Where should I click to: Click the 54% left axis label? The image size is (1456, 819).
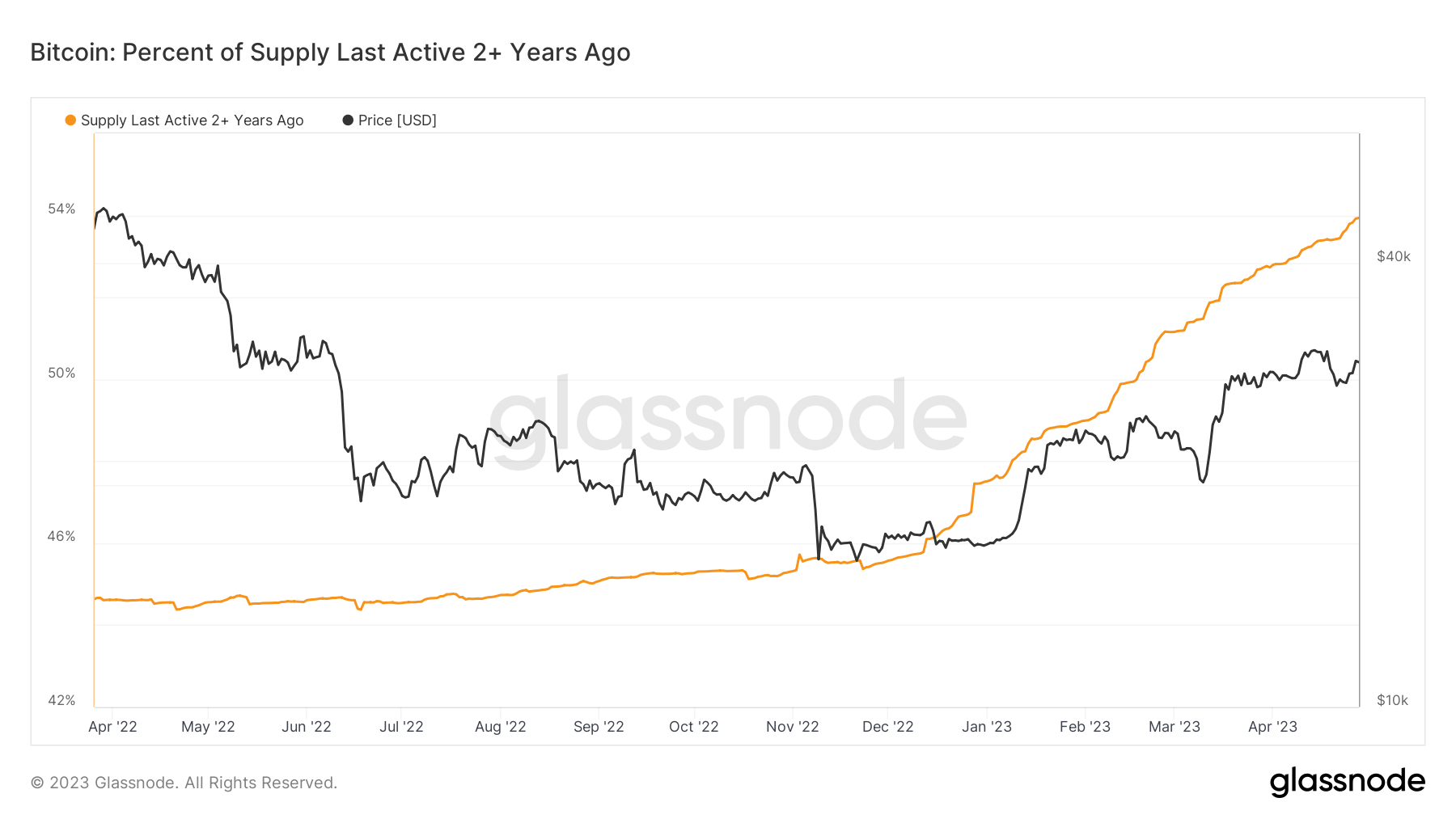coord(61,209)
